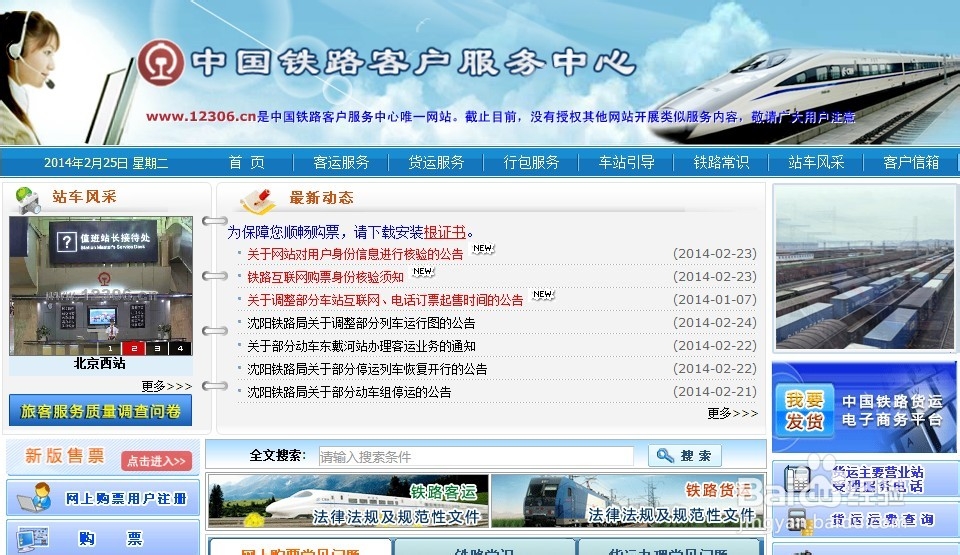Open the 首页 home menu item
The height and width of the screenshot is (555, 960).
[x=246, y=162]
